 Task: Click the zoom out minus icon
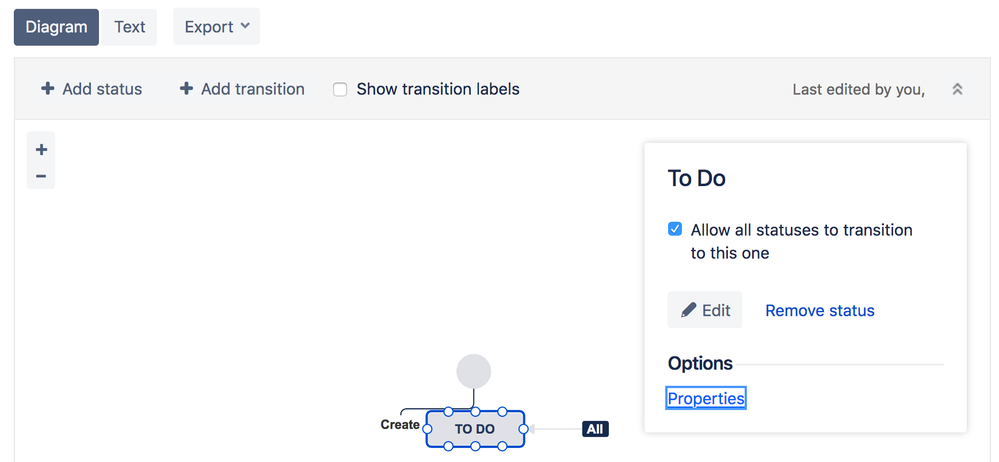(41, 176)
